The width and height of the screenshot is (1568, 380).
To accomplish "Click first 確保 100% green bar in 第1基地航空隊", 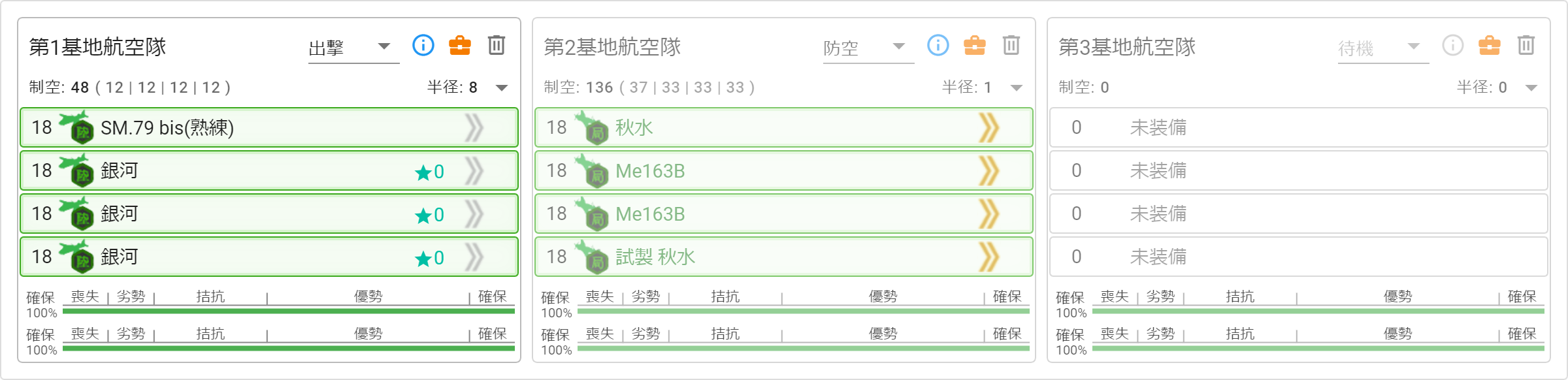I will 289,311.
